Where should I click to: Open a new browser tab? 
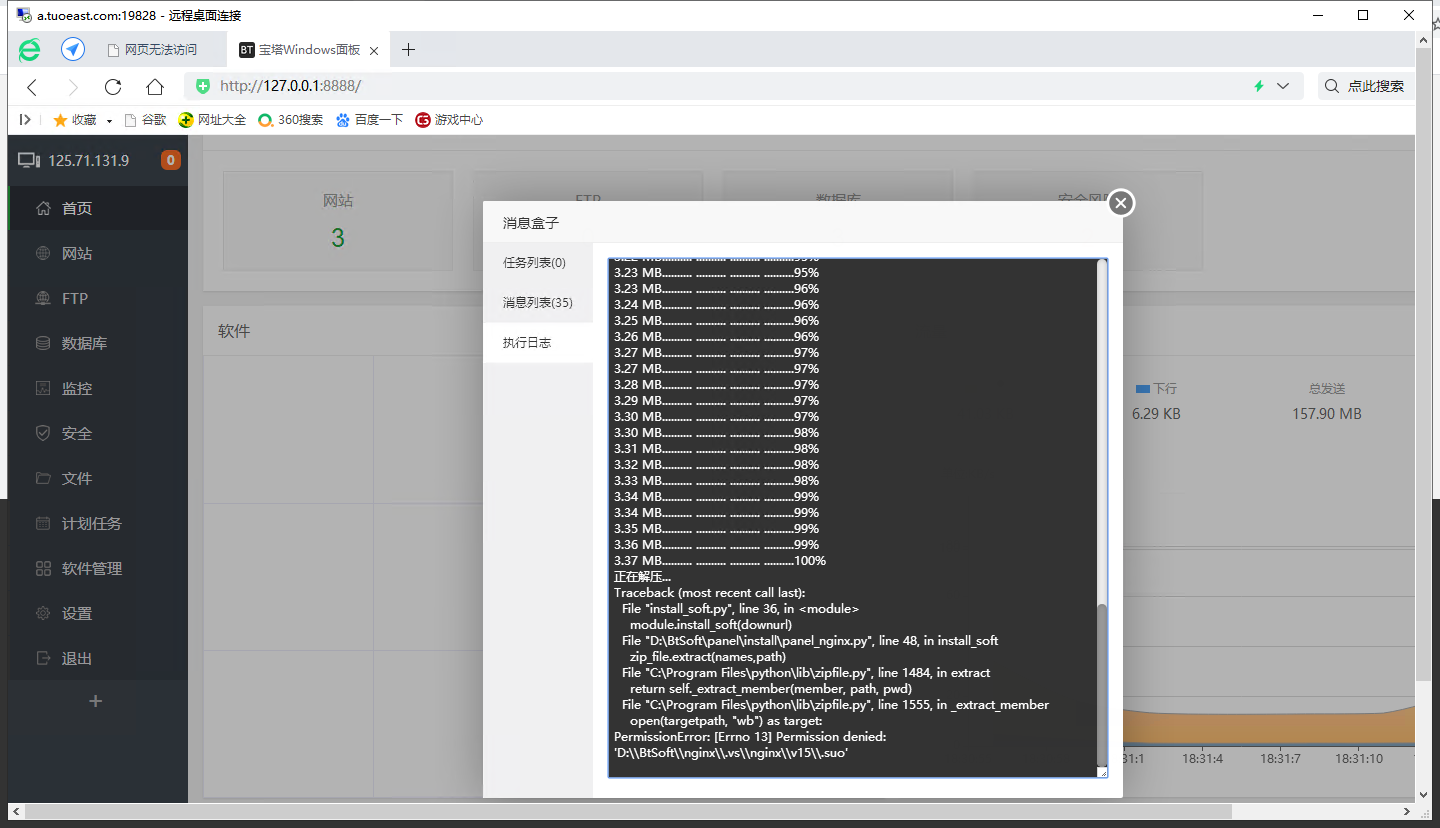coord(408,49)
